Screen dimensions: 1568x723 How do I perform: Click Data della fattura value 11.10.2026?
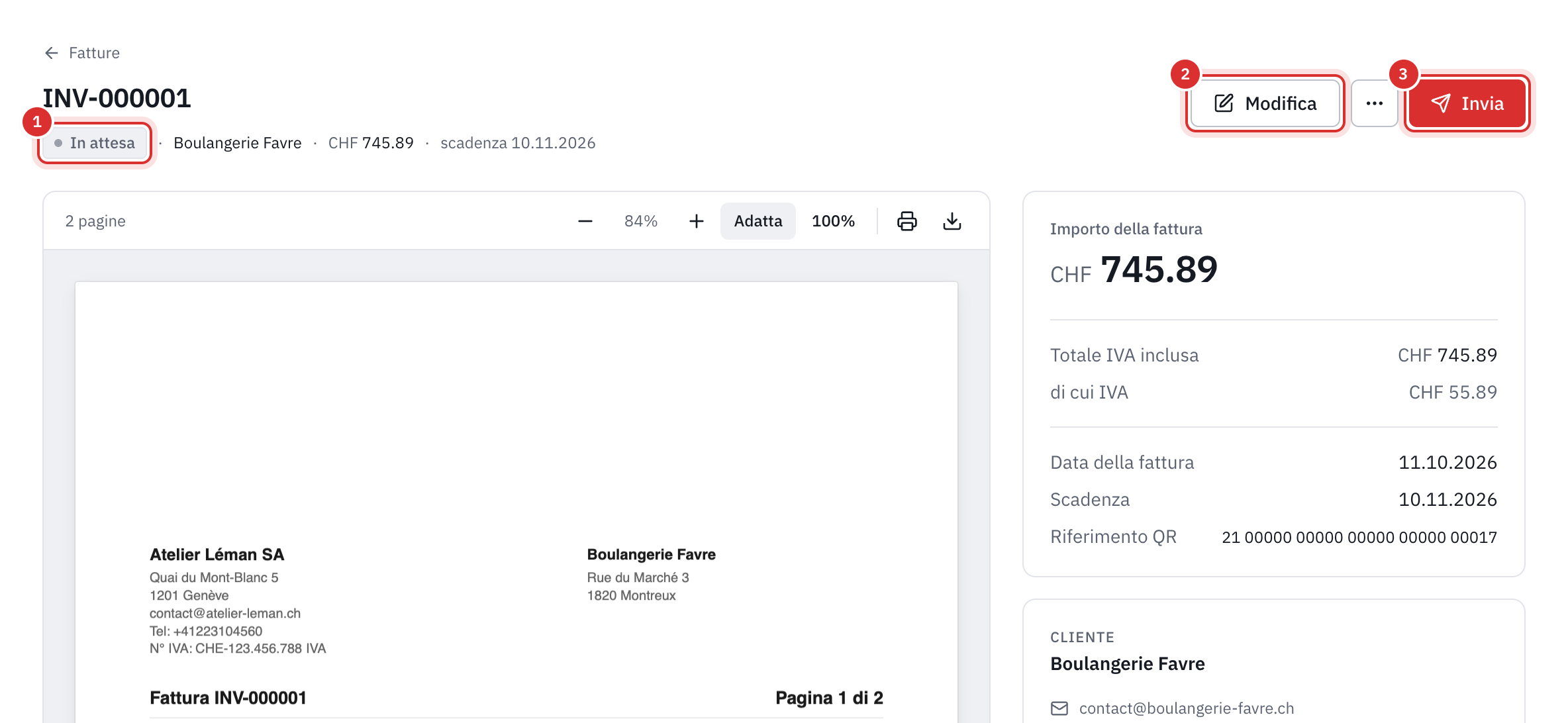(x=1447, y=463)
